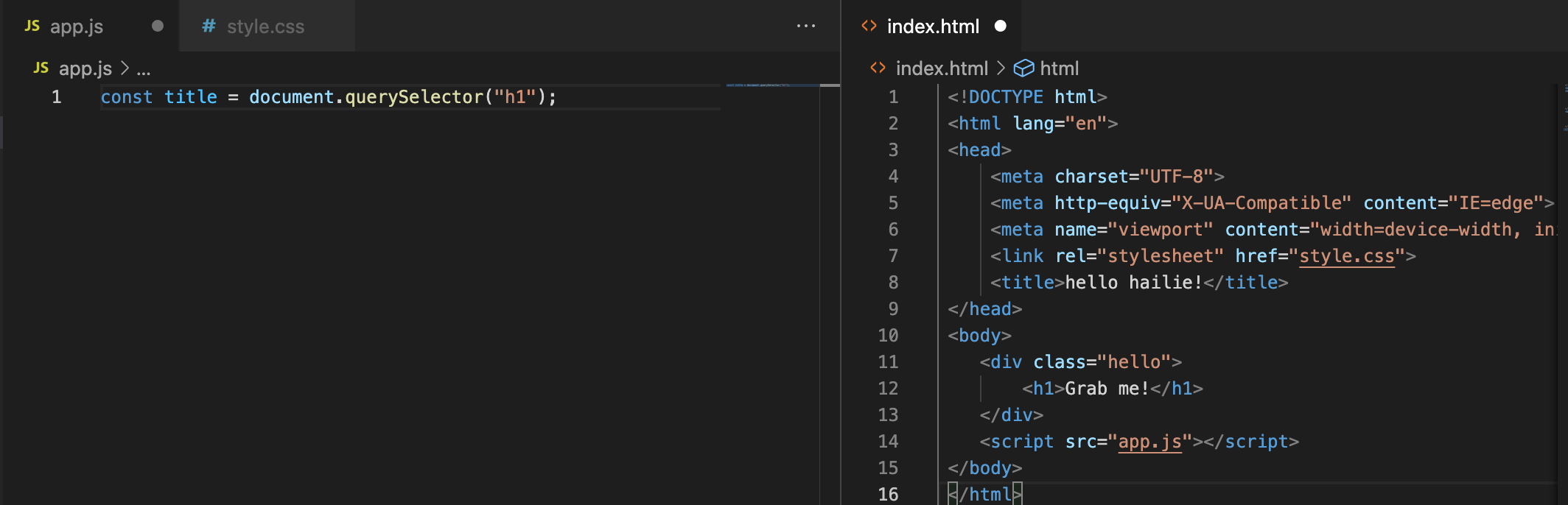
Task: Click line number 7 in index.html
Action: 893,256
